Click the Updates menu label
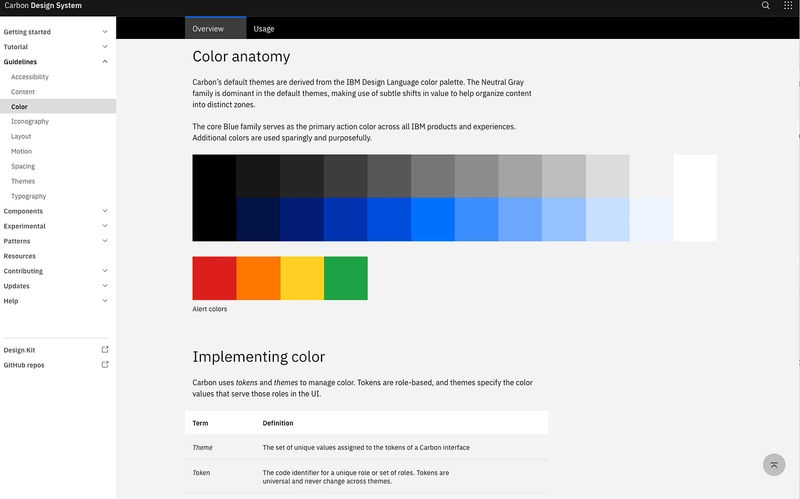The height and width of the screenshot is (499, 800). [x=16, y=286]
